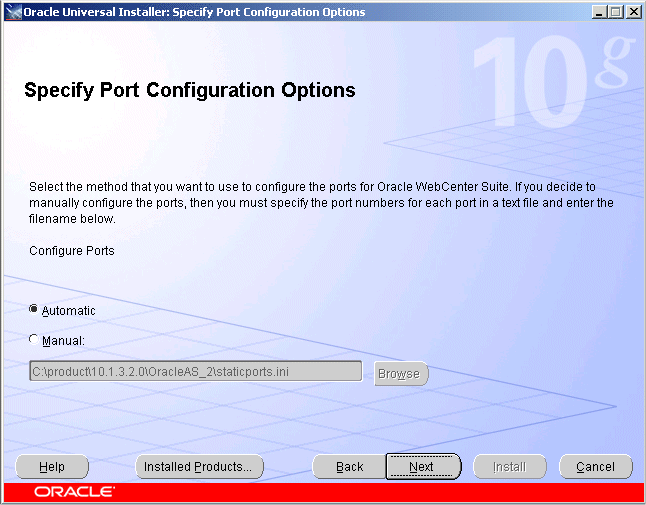The image size is (646, 505).
Task: Minimize the installer window
Action: tap(599, 12)
